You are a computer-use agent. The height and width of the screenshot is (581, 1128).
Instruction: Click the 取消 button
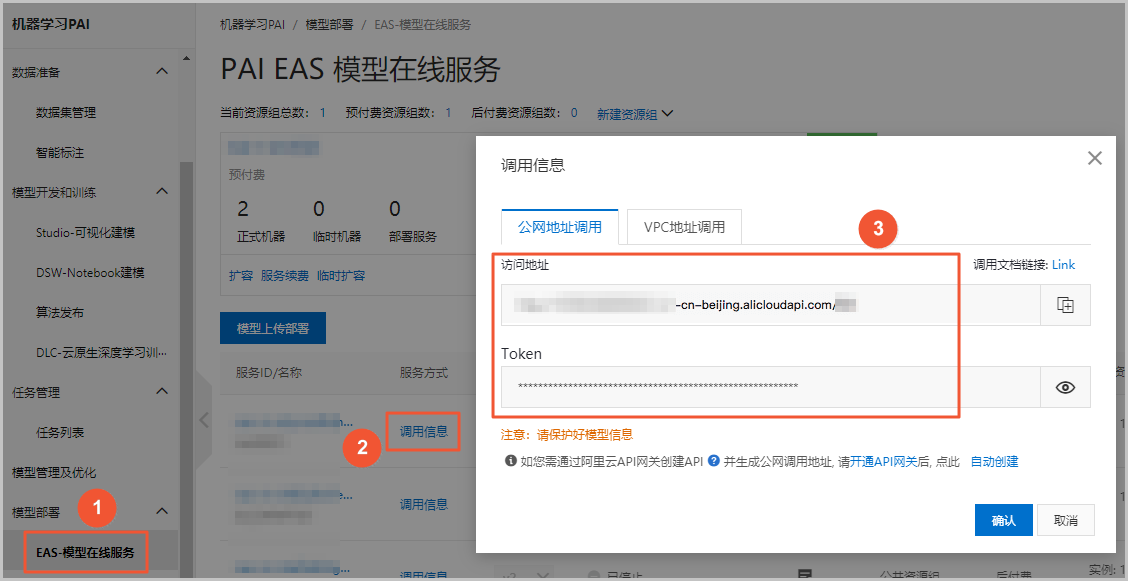(1065, 520)
